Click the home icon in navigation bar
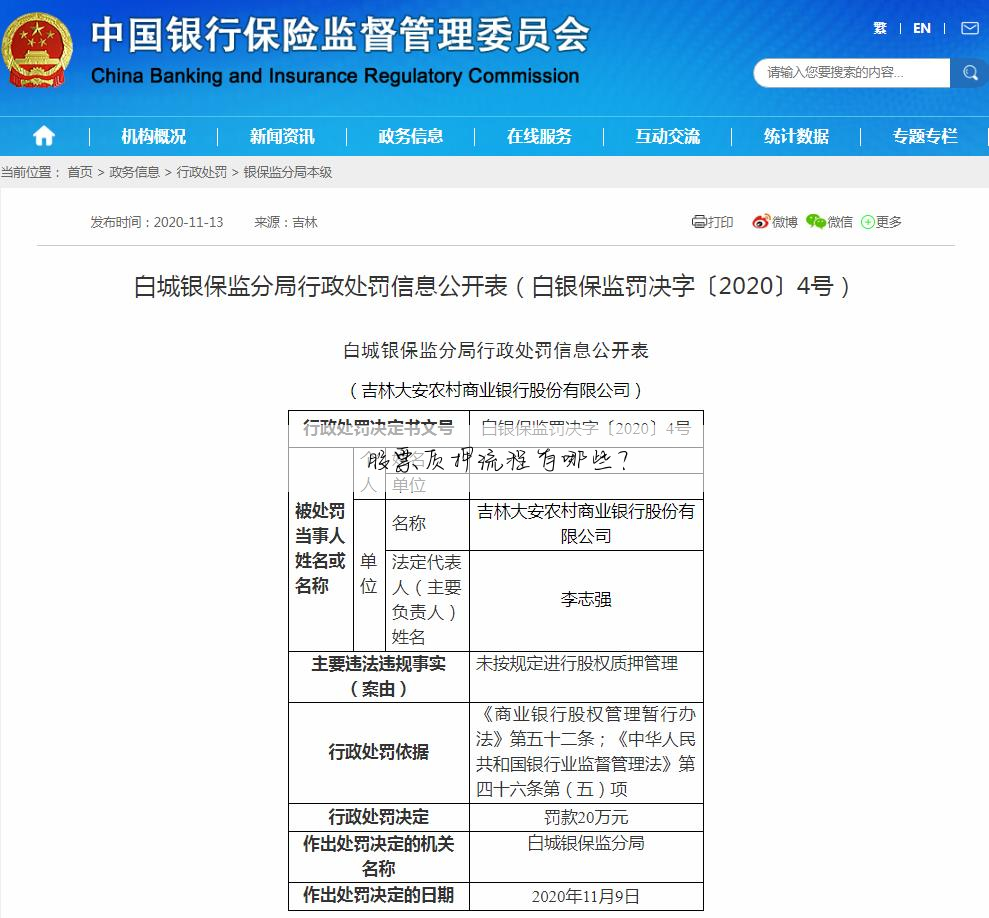989x918 pixels. pyautogui.click(x=44, y=136)
